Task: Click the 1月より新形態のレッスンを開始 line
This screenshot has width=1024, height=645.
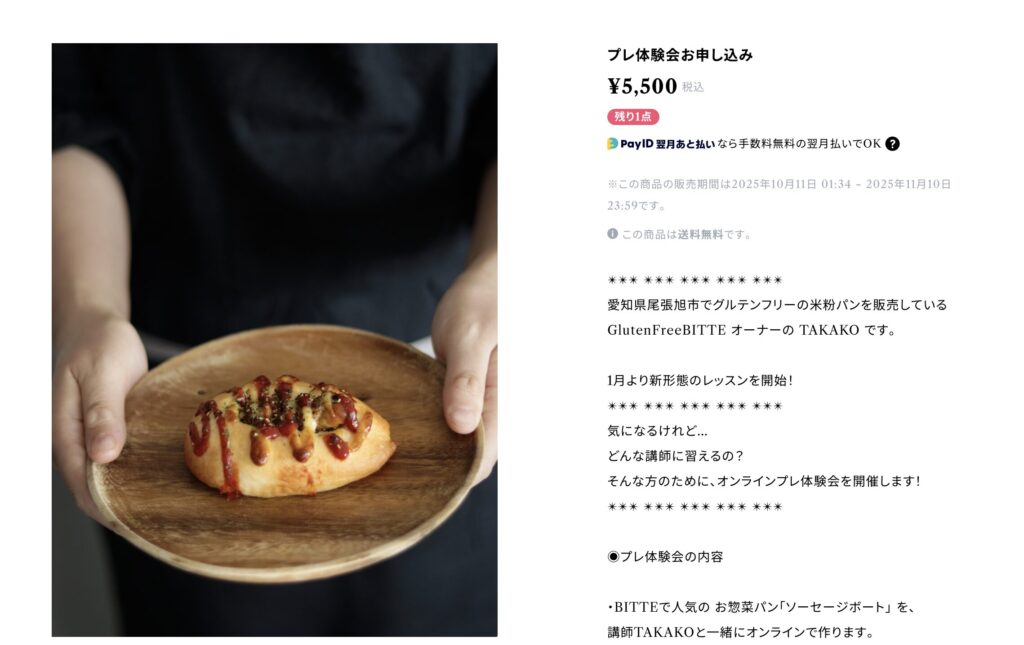Action: coord(700,381)
